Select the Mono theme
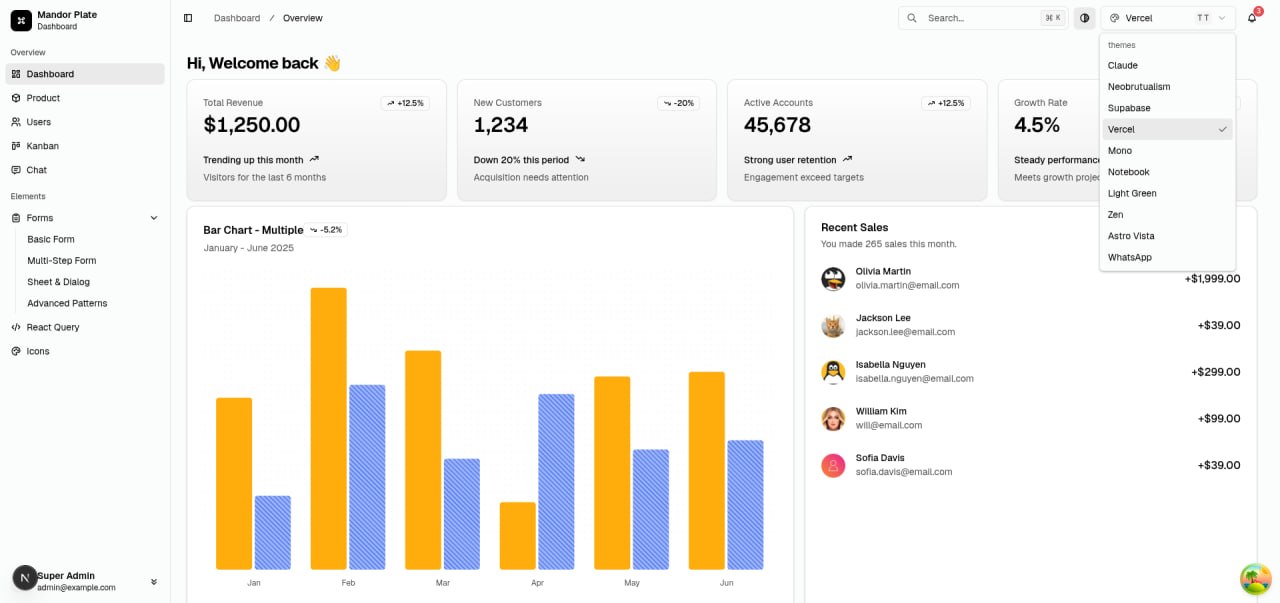 pyautogui.click(x=1167, y=151)
